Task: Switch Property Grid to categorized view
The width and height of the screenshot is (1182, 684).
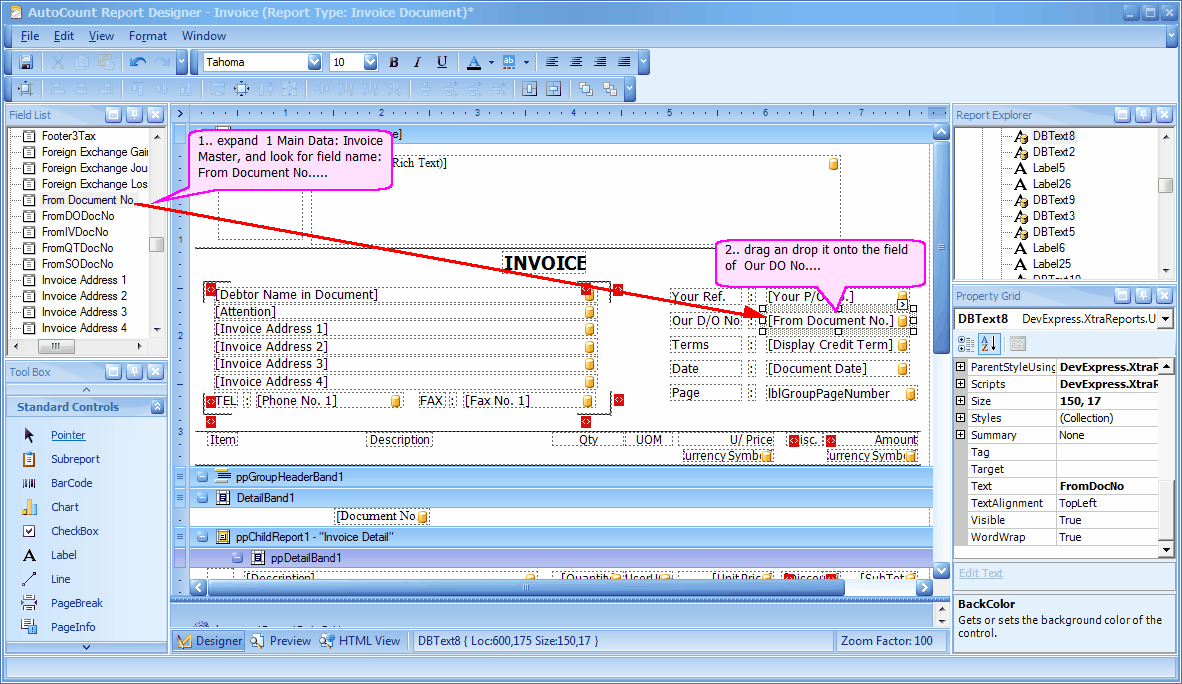Action: [x=966, y=344]
